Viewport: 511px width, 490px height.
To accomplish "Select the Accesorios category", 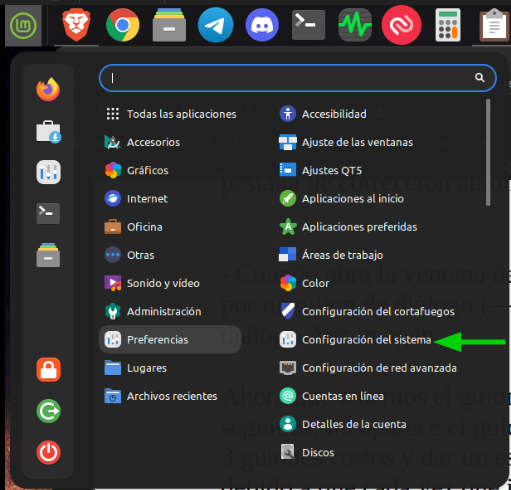I will [170, 142].
